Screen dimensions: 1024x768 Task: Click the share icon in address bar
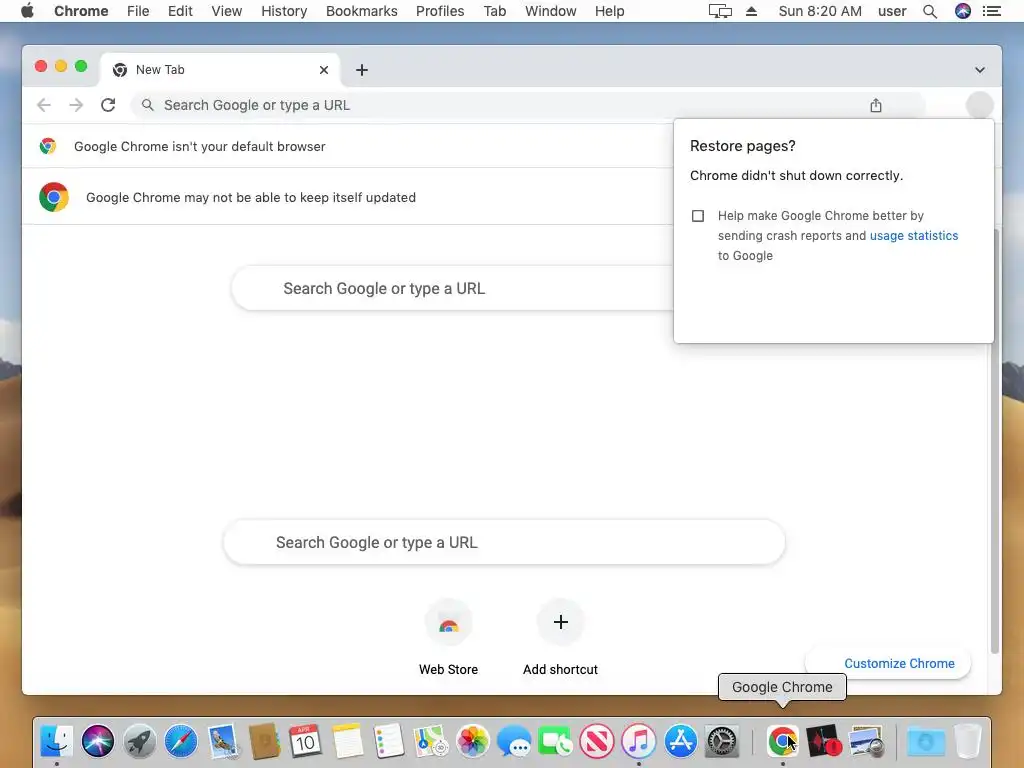876,105
